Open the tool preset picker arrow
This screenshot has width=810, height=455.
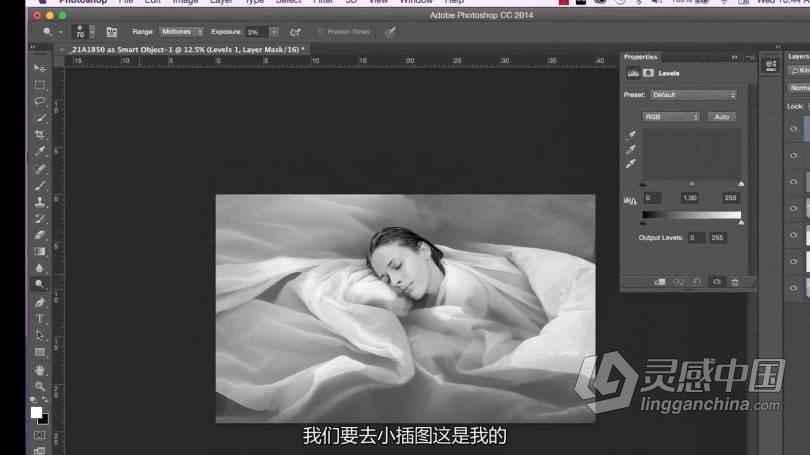pyautogui.click(x=60, y=32)
